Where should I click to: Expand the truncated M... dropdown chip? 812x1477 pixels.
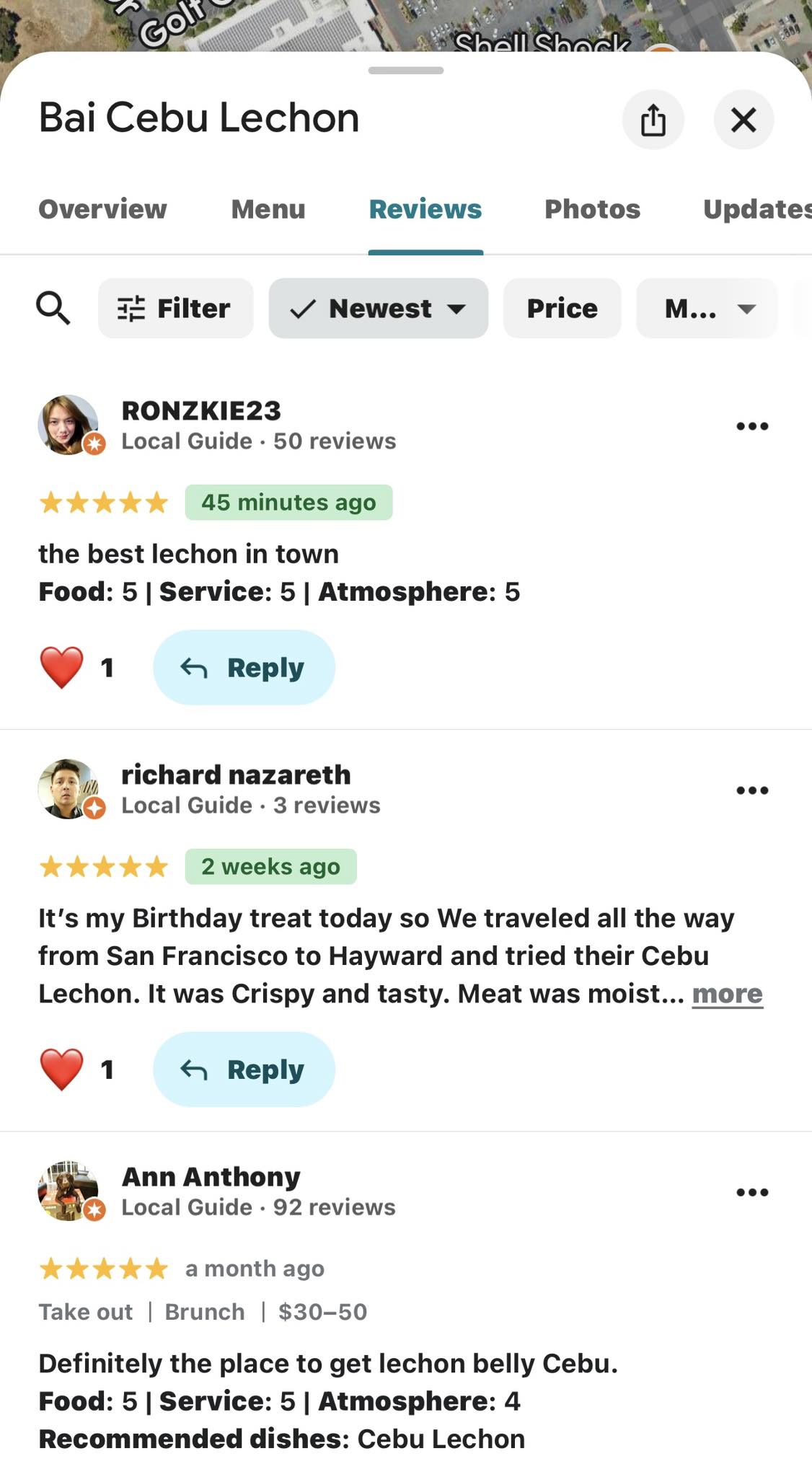(707, 309)
